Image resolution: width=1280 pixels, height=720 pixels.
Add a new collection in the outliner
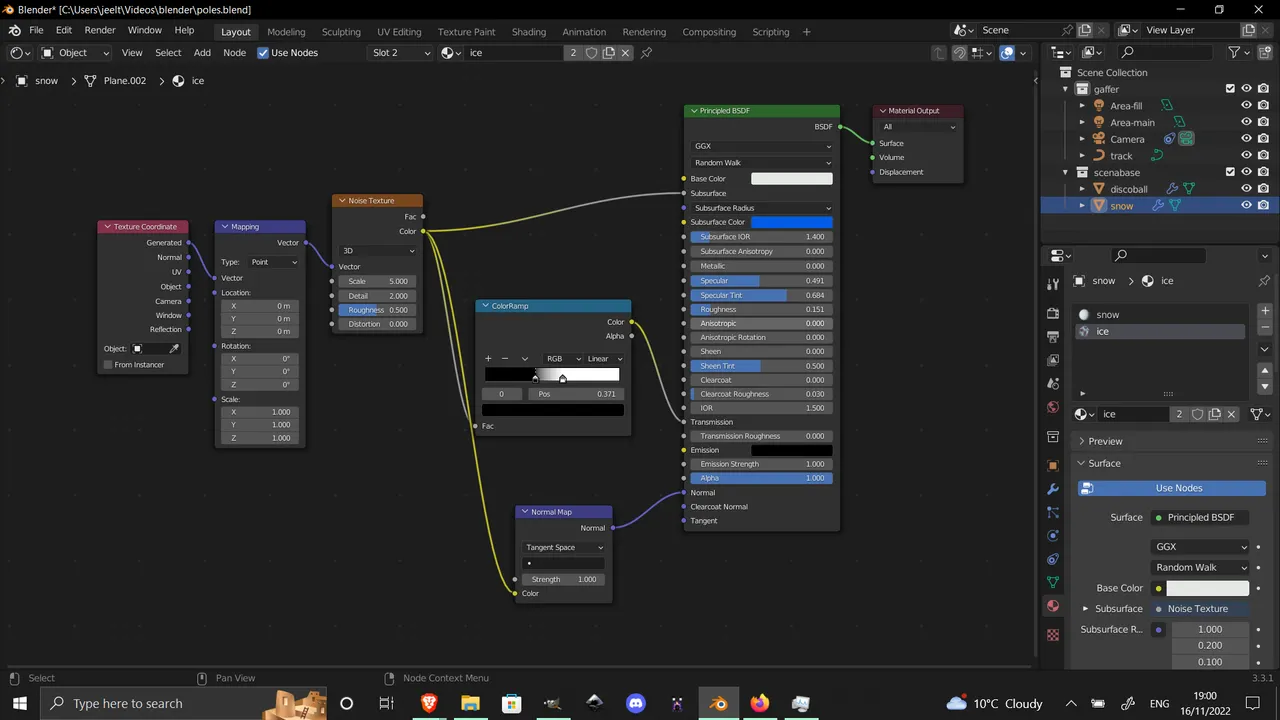point(1264,52)
